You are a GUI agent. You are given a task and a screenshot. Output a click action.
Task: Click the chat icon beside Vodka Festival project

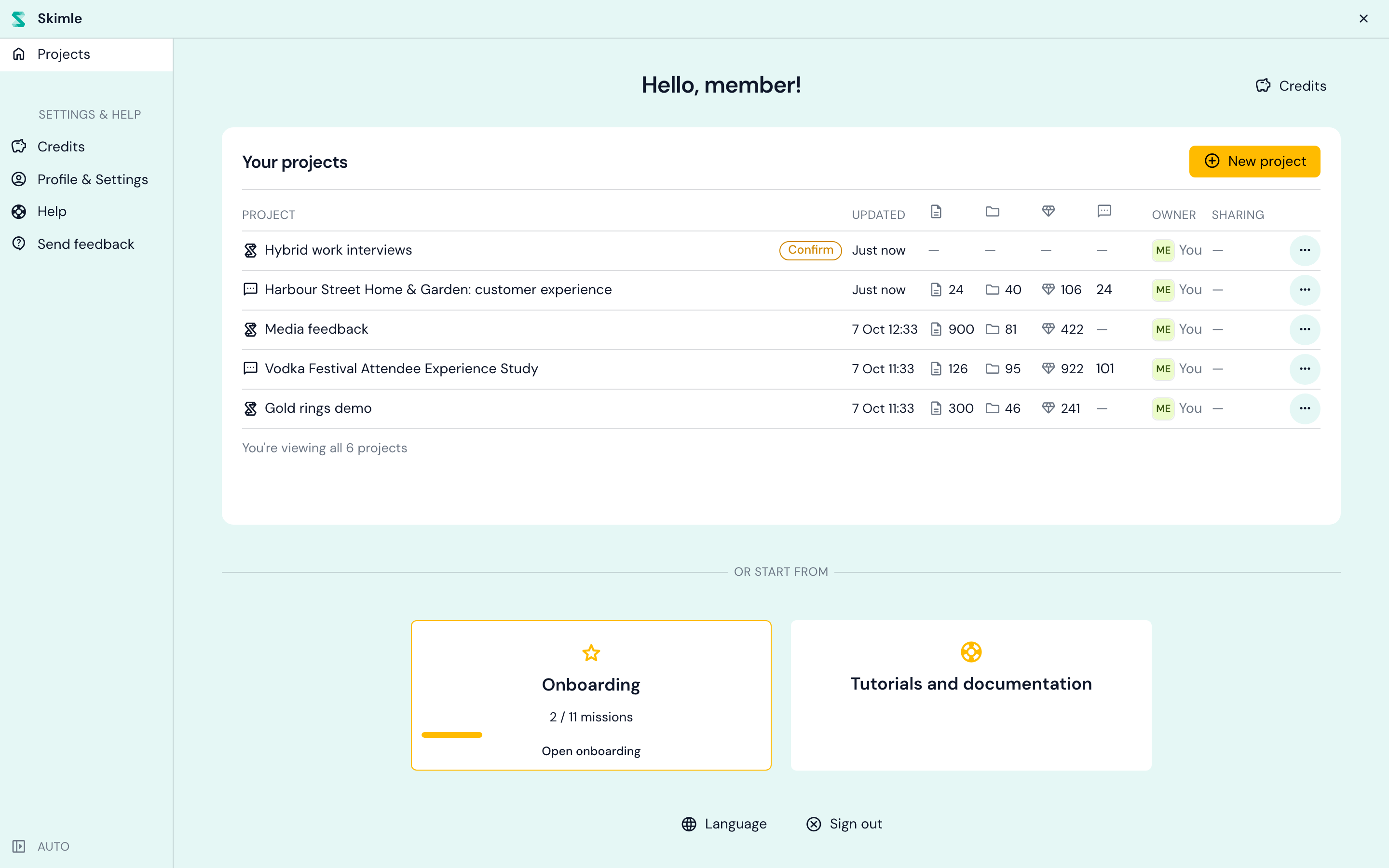(x=250, y=368)
